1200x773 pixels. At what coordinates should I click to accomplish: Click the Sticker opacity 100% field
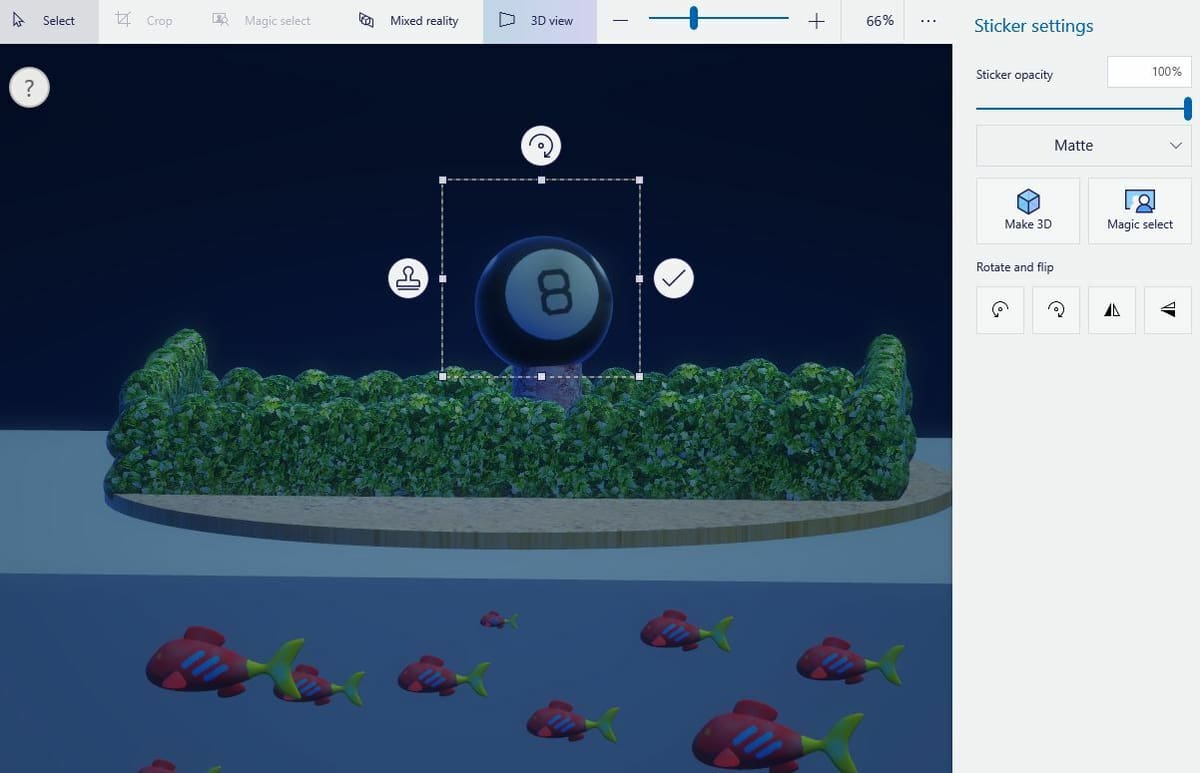[1149, 72]
